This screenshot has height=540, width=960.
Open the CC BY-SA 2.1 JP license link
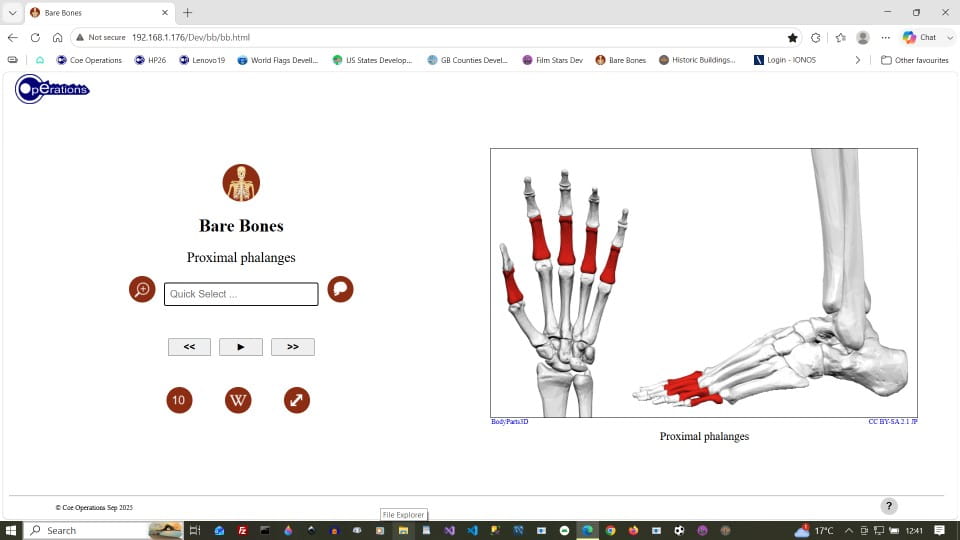(x=893, y=422)
